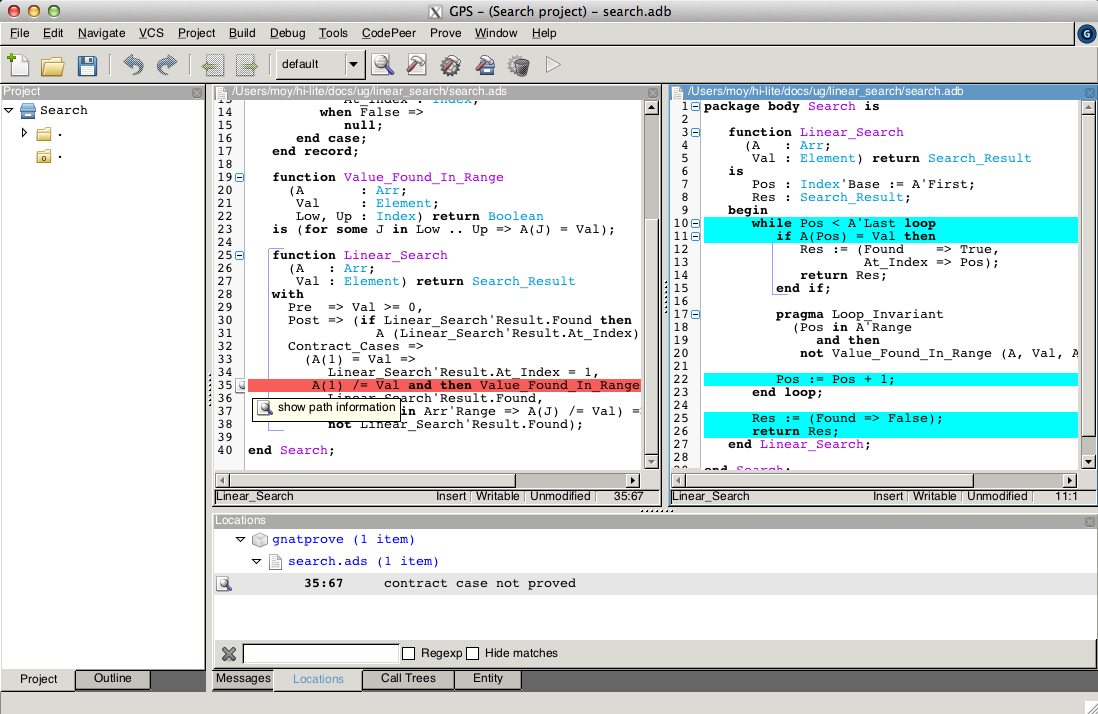Click the 'search.ads (1 item)' link

363,561
